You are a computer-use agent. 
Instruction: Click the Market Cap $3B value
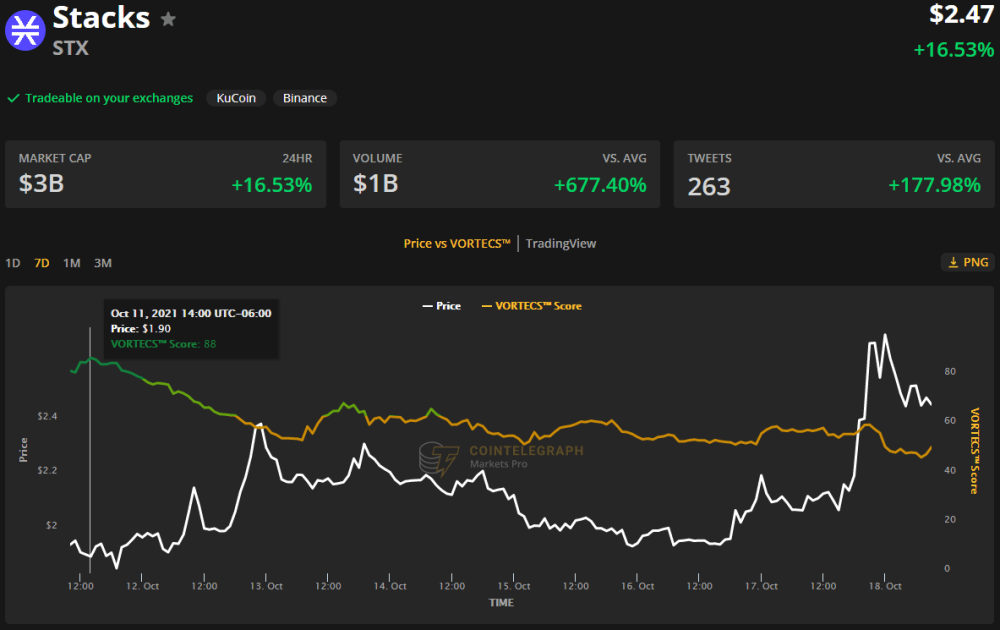41,184
